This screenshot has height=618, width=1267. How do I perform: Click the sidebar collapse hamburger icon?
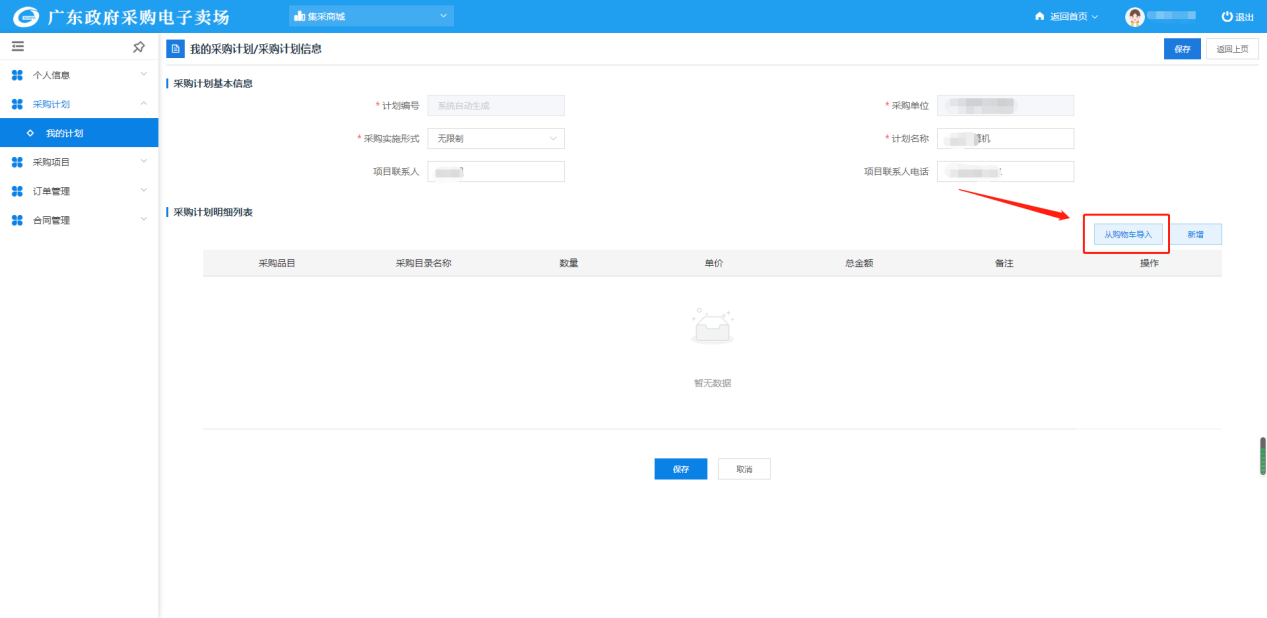(17, 47)
